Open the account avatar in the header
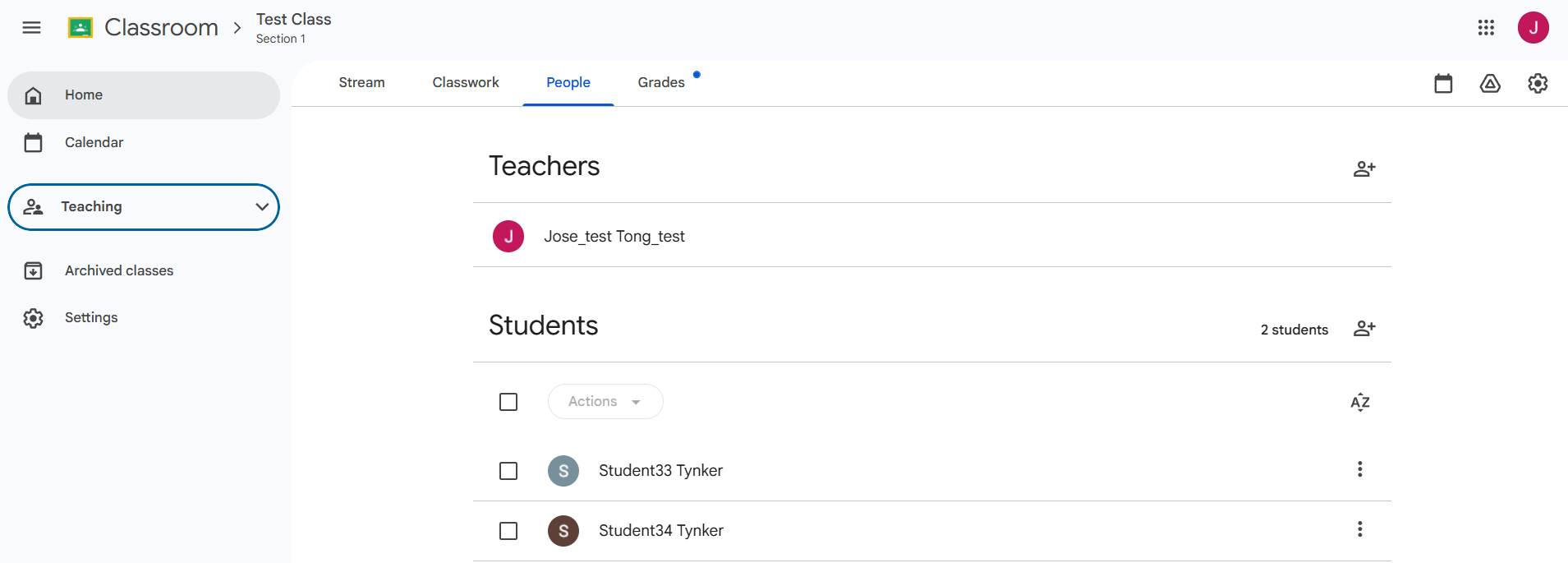Viewport: 1568px width, 563px height. pyautogui.click(x=1533, y=28)
